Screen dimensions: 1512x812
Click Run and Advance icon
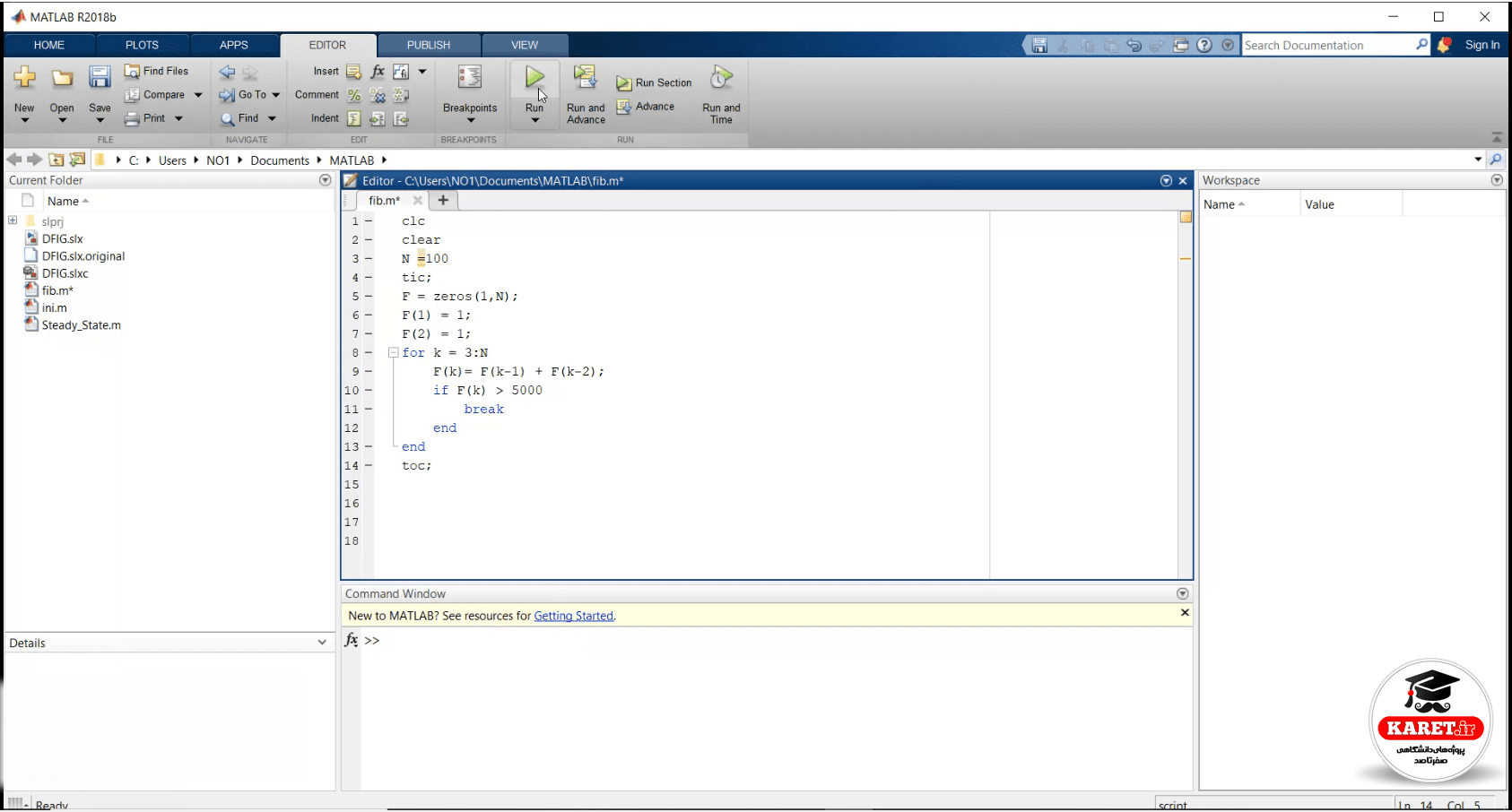(585, 77)
